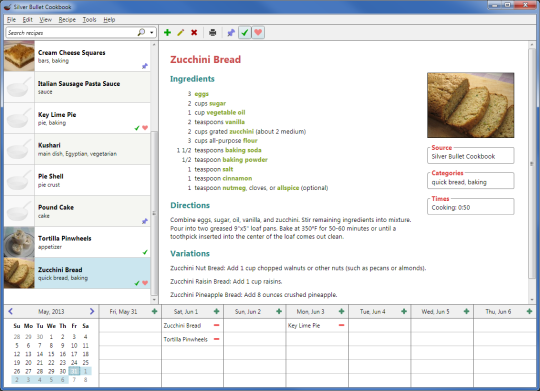Add a meal to Sat, Jun 1

(217, 311)
